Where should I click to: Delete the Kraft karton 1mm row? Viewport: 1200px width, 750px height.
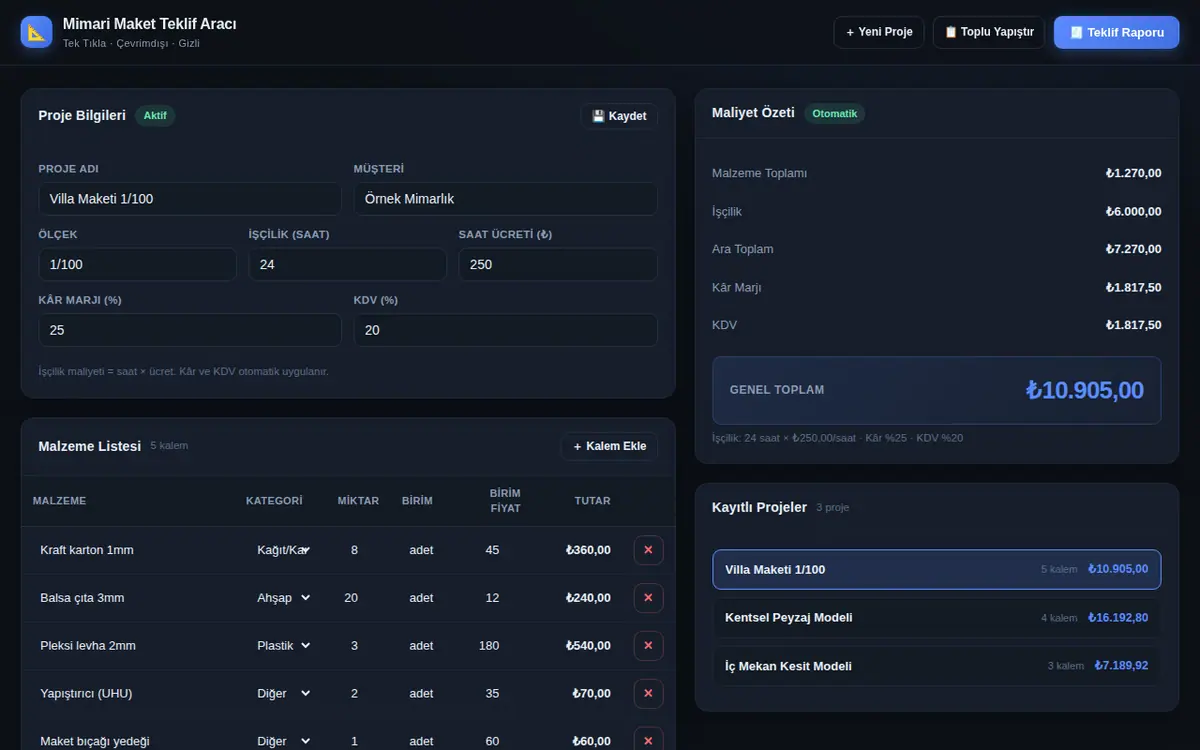(648, 550)
